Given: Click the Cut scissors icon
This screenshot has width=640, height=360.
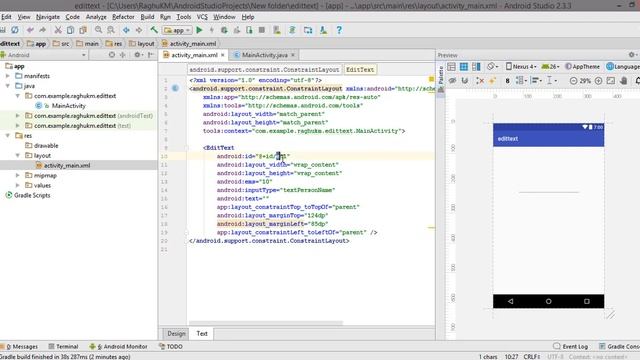Looking at the screenshot, I should tap(58, 30).
